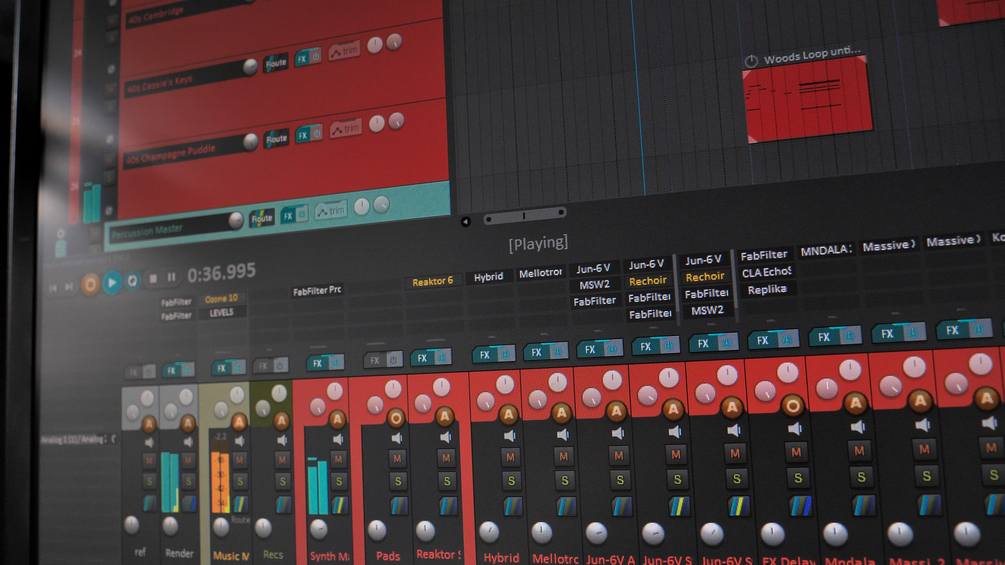Toggle the transport Repeat loop button

(x=132, y=281)
